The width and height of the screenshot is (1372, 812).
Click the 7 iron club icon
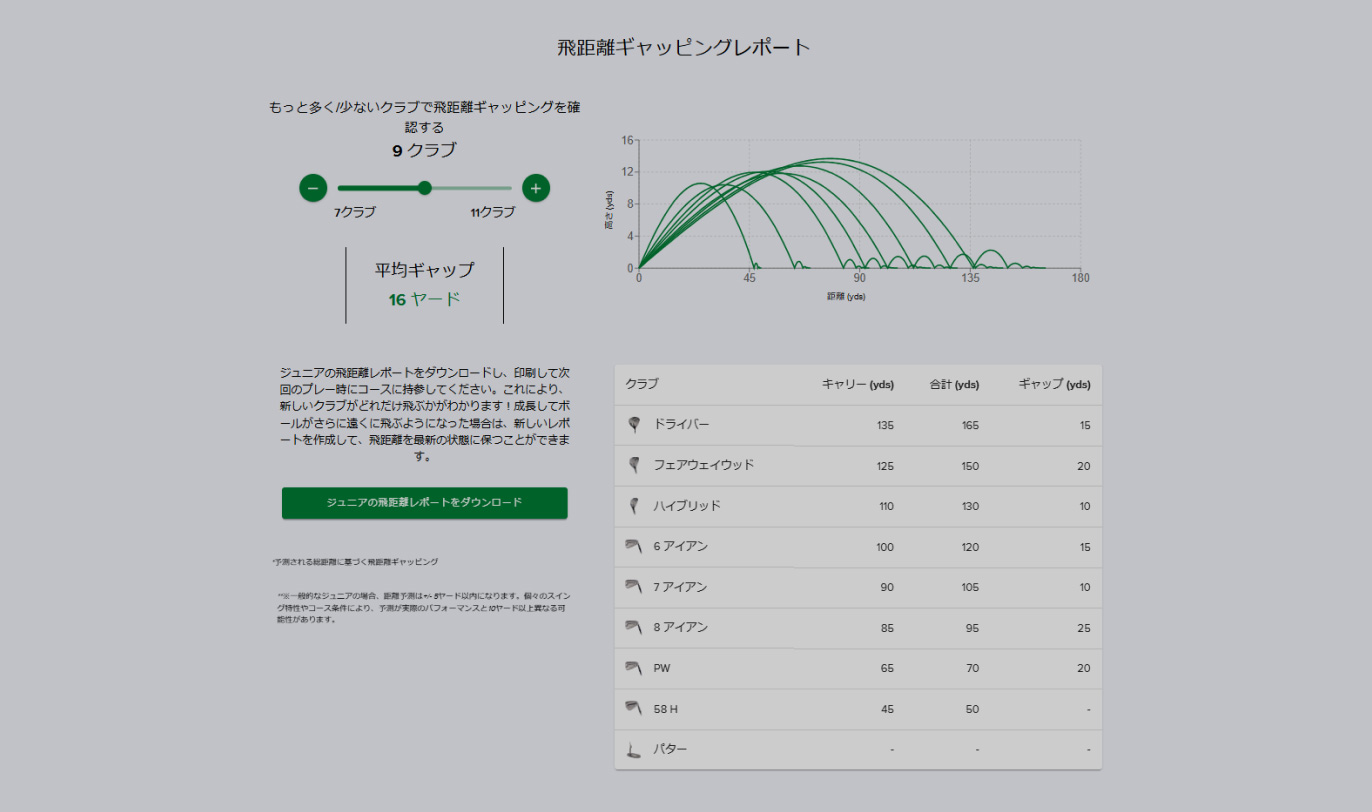(632, 586)
